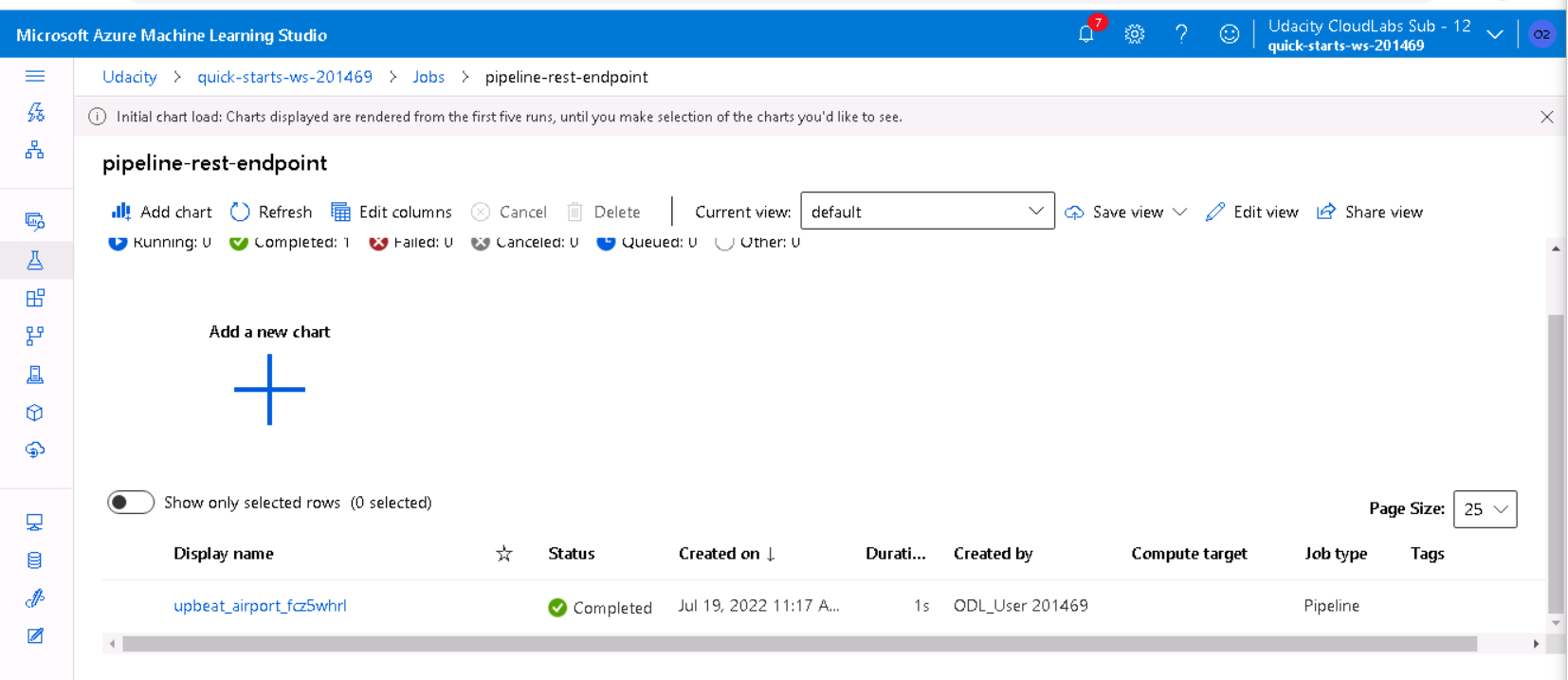The width and height of the screenshot is (1568, 680).
Task: Open Compute monitor icon in sidebar
Action: (35, 523)
